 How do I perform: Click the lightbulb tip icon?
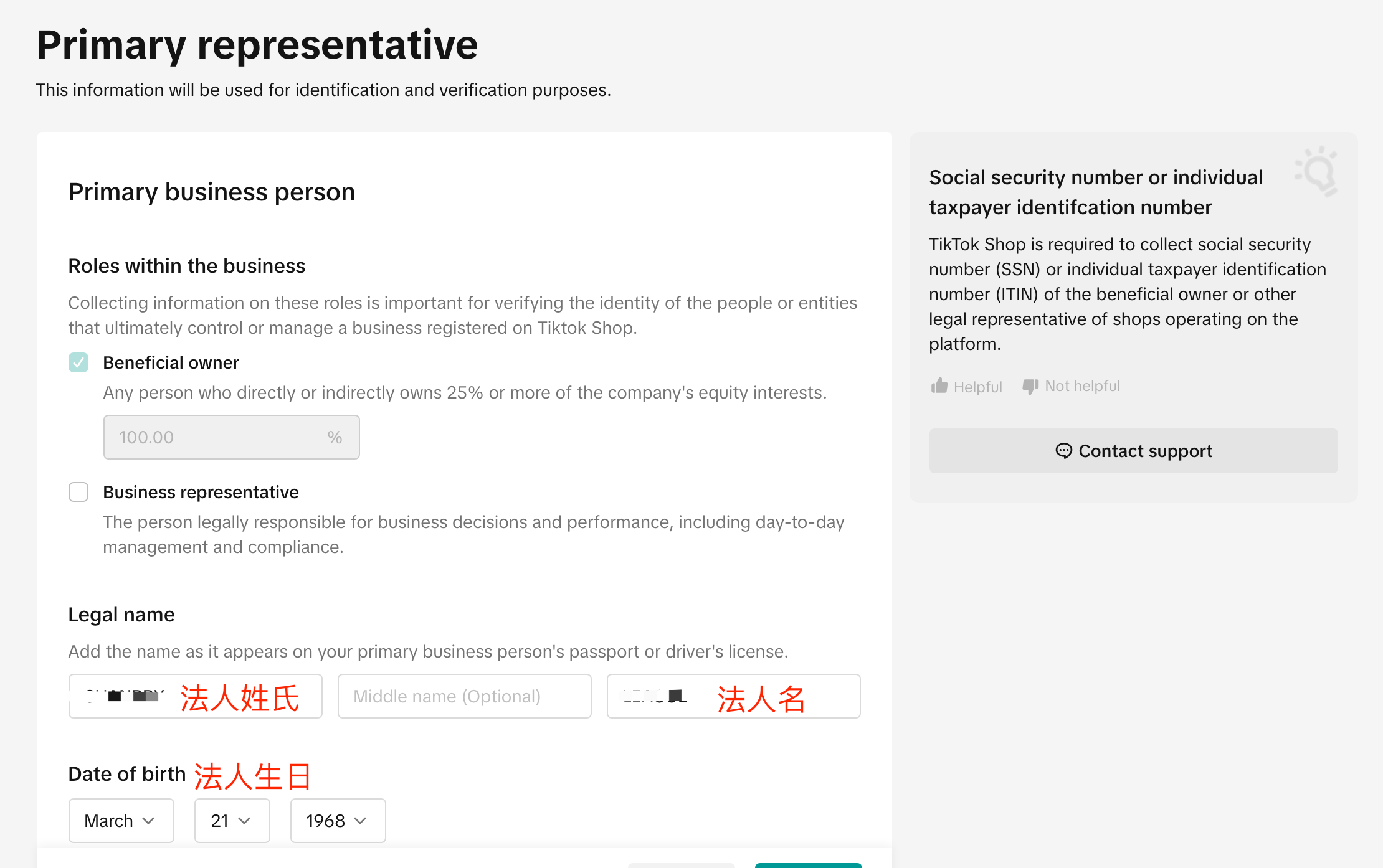coord(1317,171)
